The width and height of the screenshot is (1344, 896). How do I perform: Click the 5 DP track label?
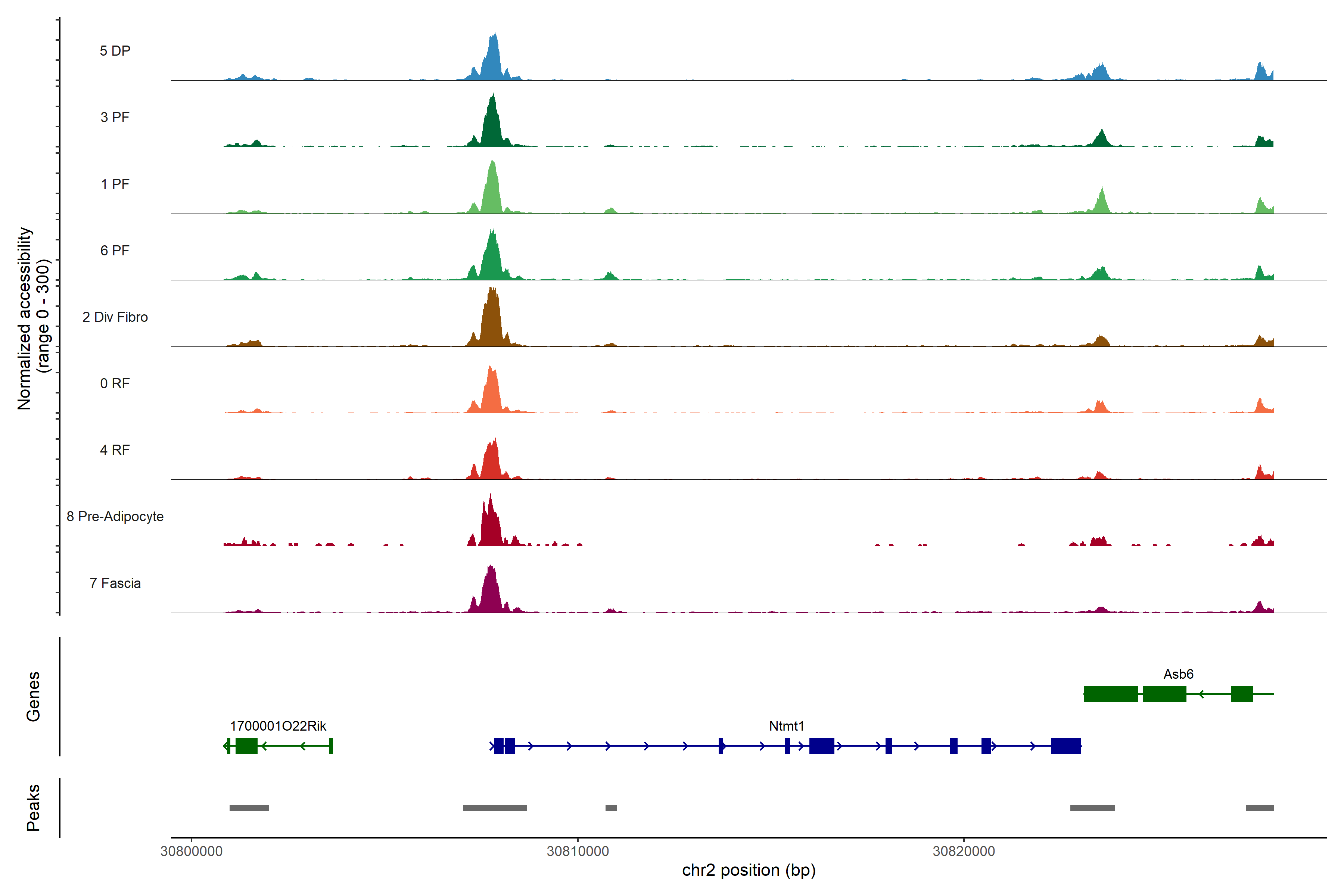tap(115, 51)
